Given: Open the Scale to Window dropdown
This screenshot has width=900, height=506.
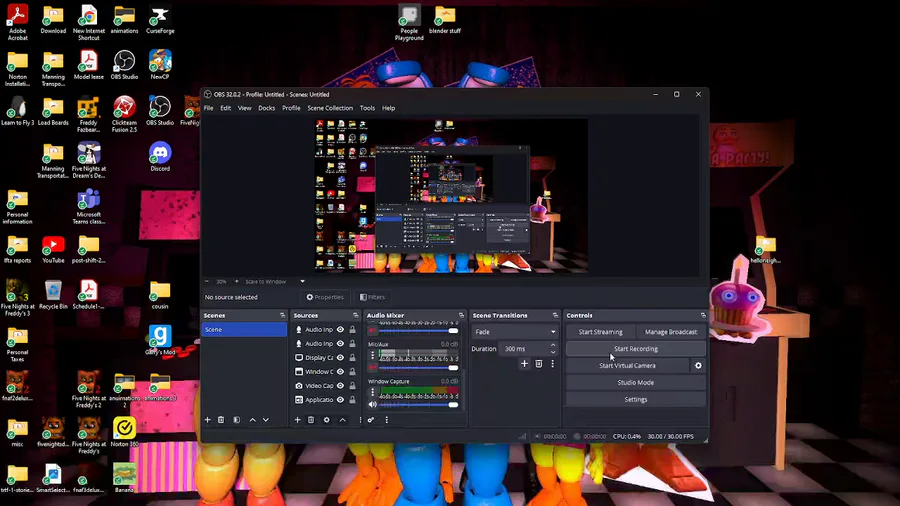Looking at the screenshot, I should 275,282.
